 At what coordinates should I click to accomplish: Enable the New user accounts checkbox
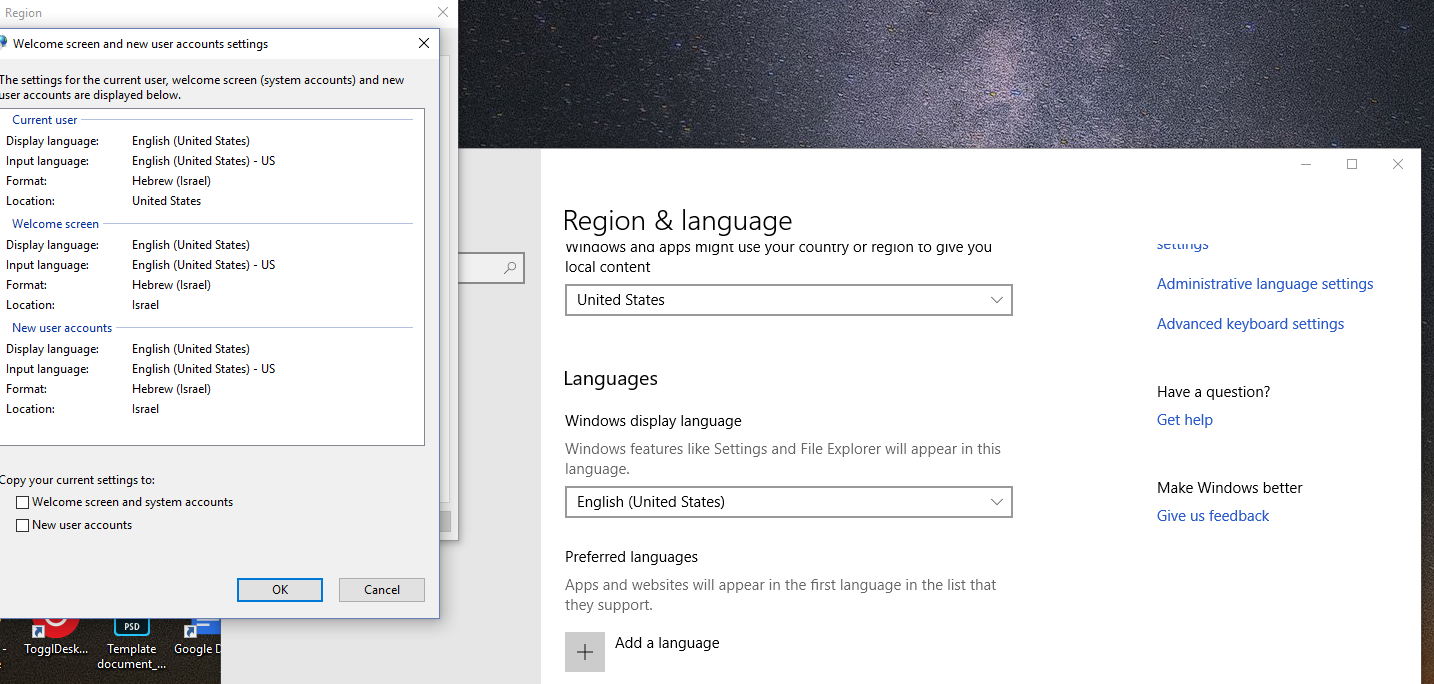tap(23, 526)
